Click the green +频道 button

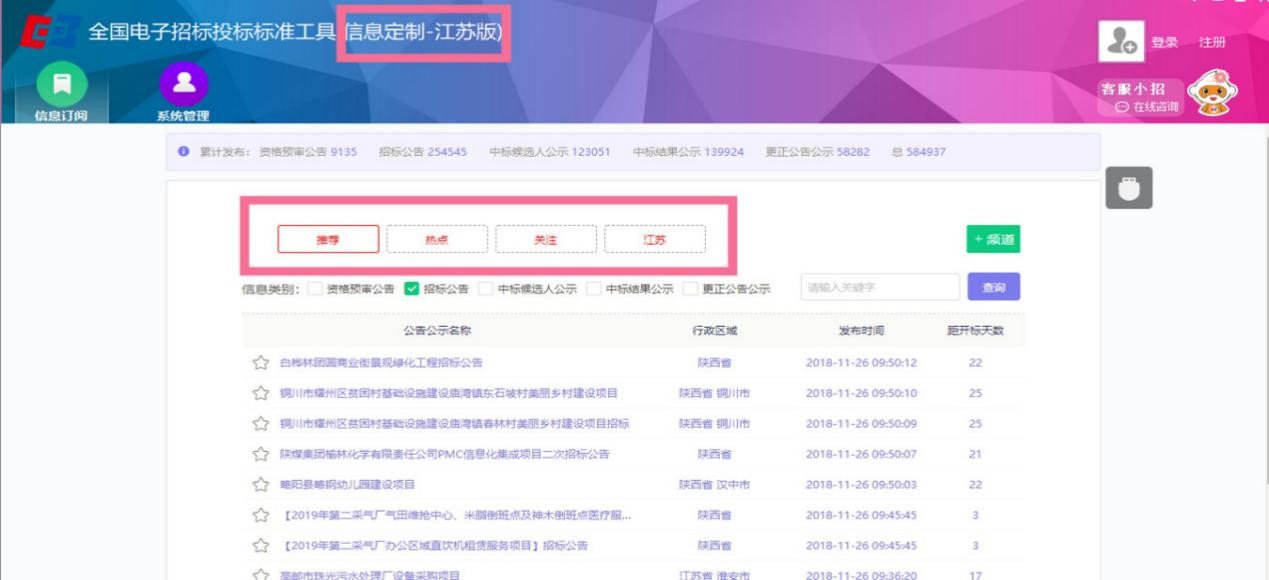coord(994,239)
